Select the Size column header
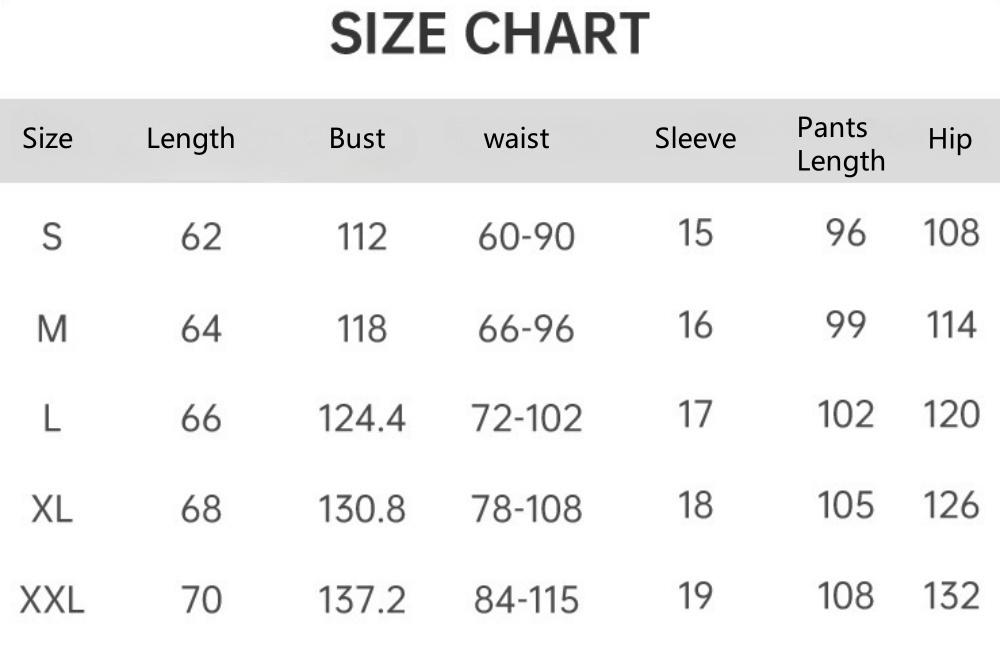This screenshot has height=664, width=1000. coord(48,138)
